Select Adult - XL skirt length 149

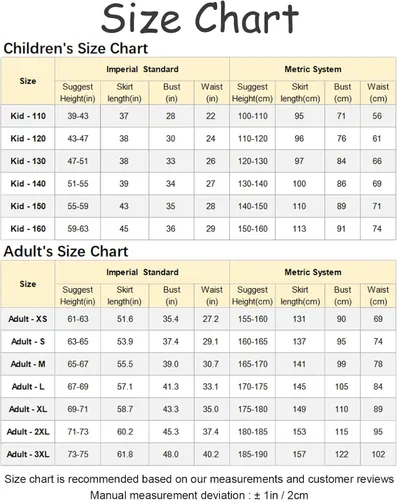click(x=299, y=409)
